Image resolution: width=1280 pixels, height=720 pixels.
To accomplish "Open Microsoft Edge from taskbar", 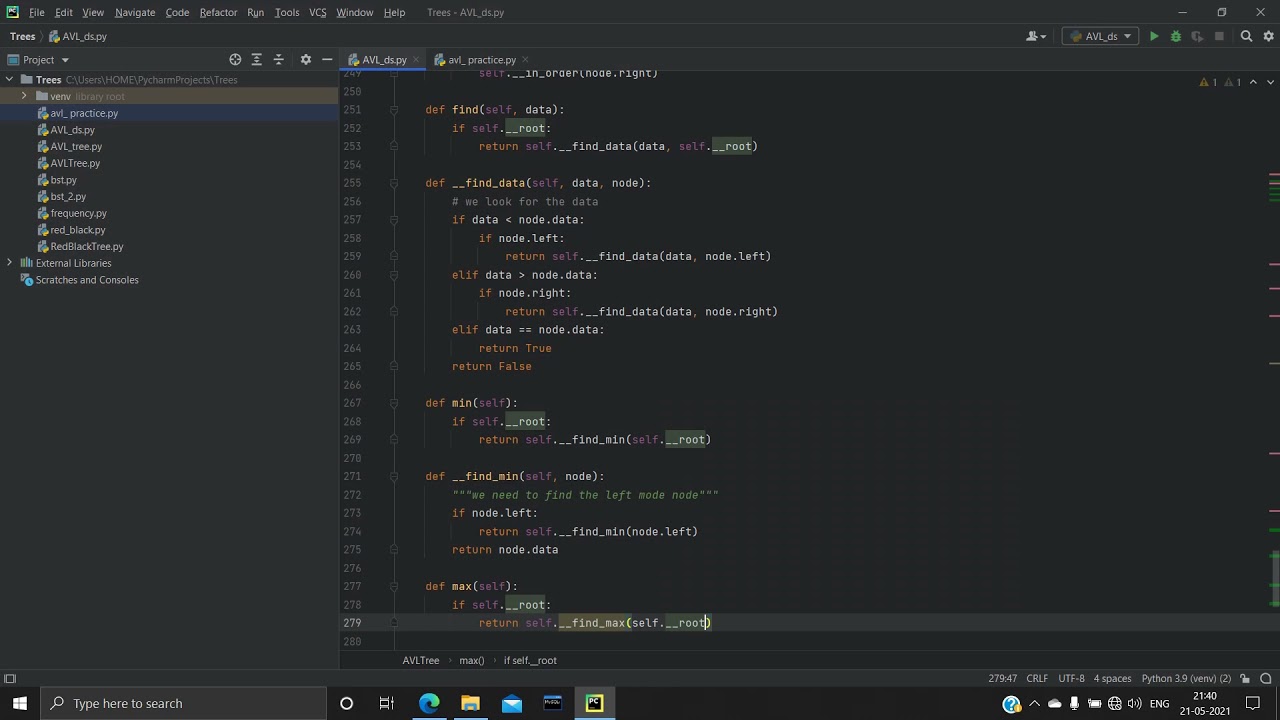I will 429,703.
